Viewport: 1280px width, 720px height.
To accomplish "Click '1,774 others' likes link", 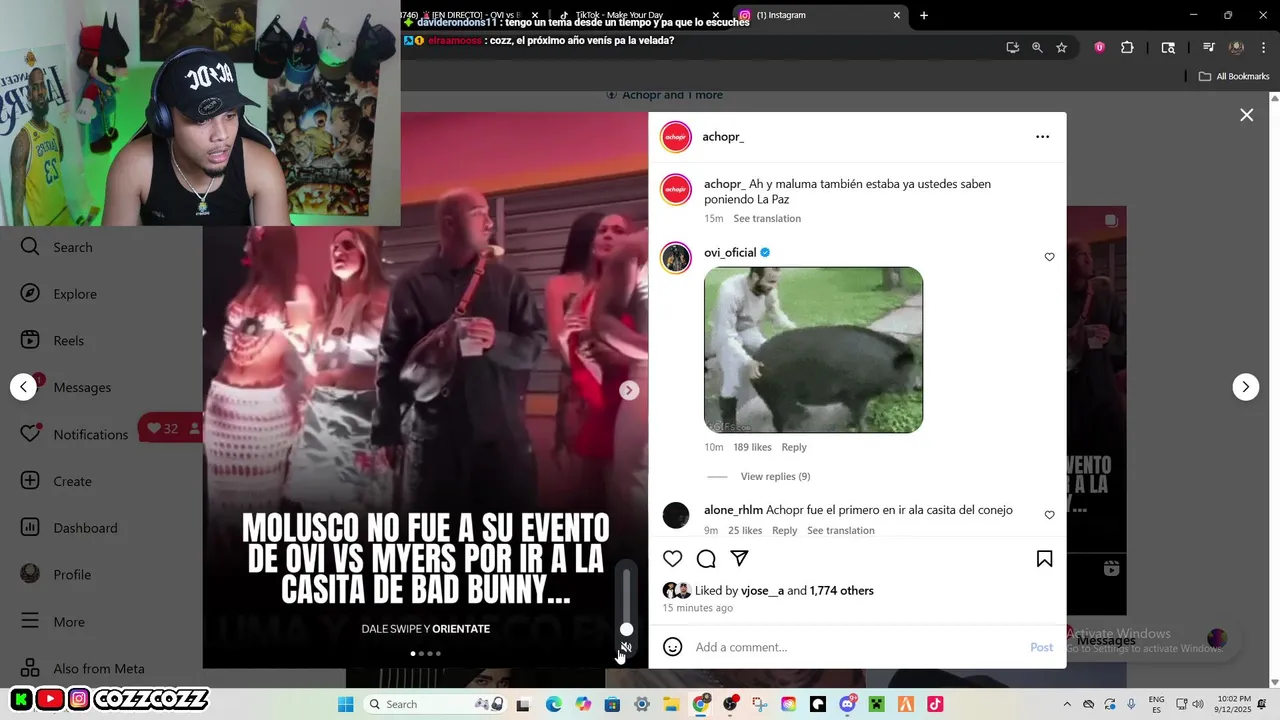I will pos(841,591).
